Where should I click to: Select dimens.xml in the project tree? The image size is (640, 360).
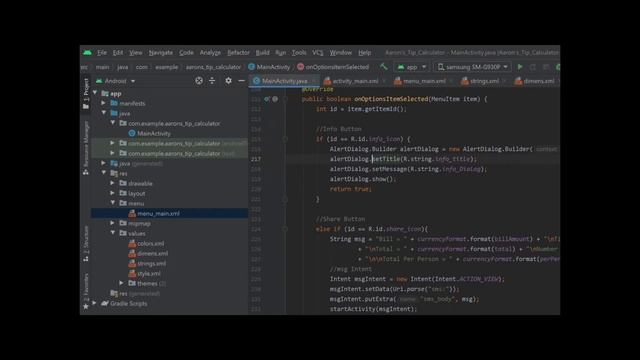(x=148, y=253)
